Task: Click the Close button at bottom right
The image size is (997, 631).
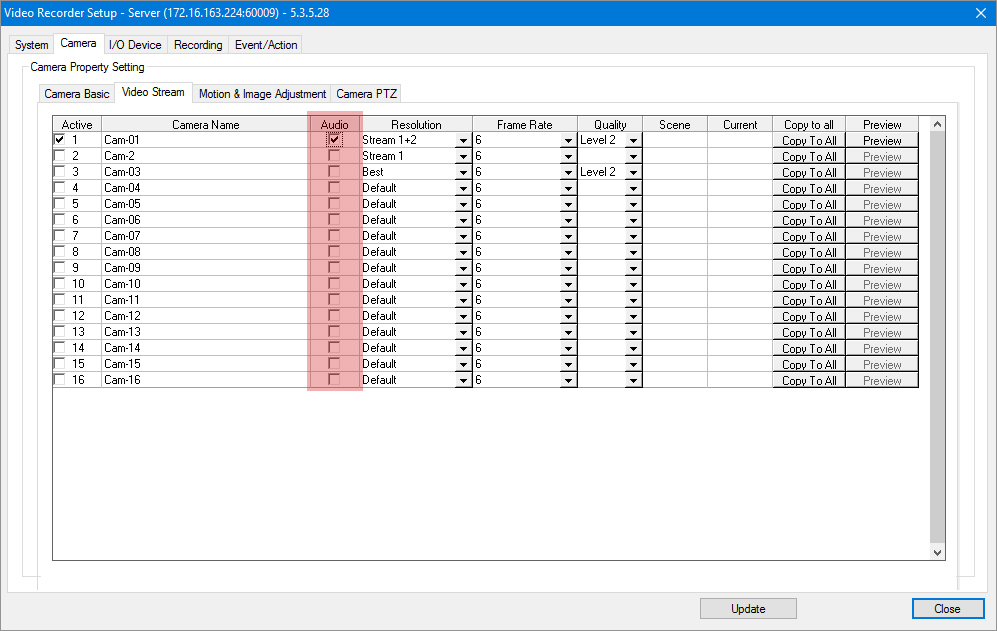Action: point(947,609)
